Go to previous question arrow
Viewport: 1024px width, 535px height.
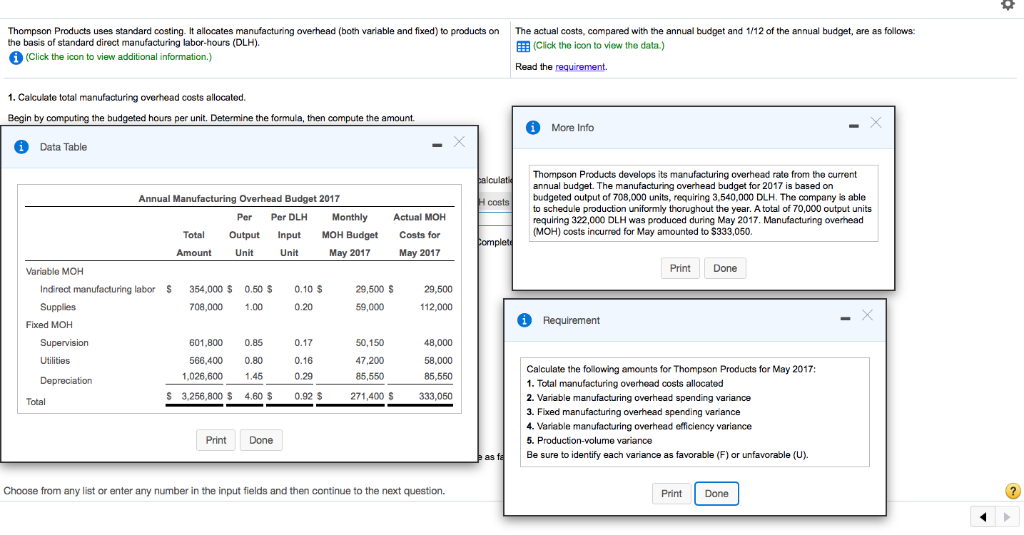click(x=983, y=517)
